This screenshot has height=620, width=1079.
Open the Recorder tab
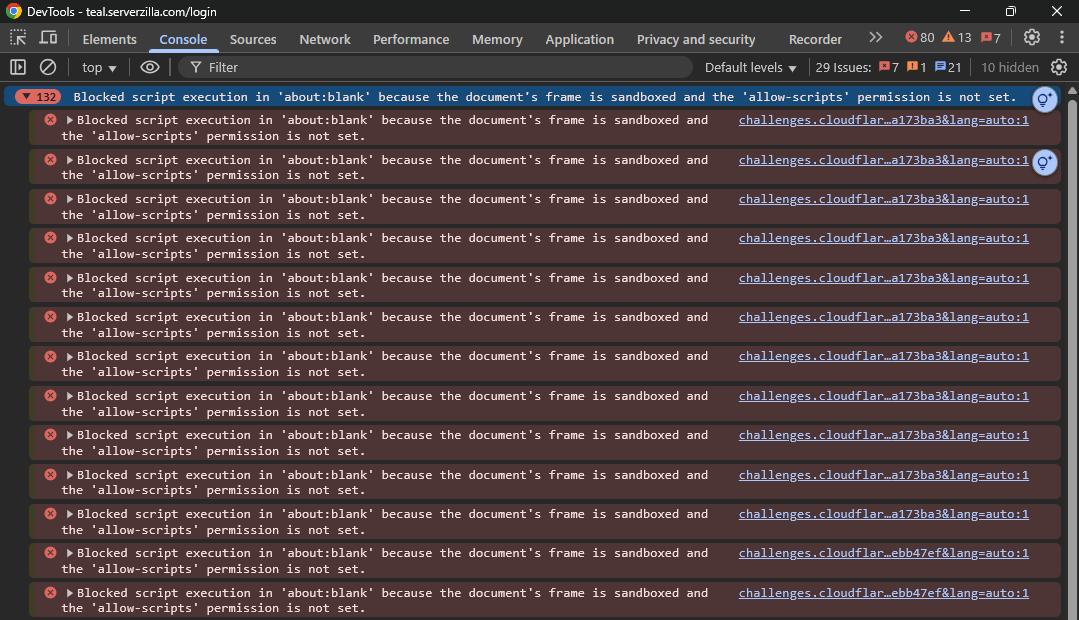815,39
